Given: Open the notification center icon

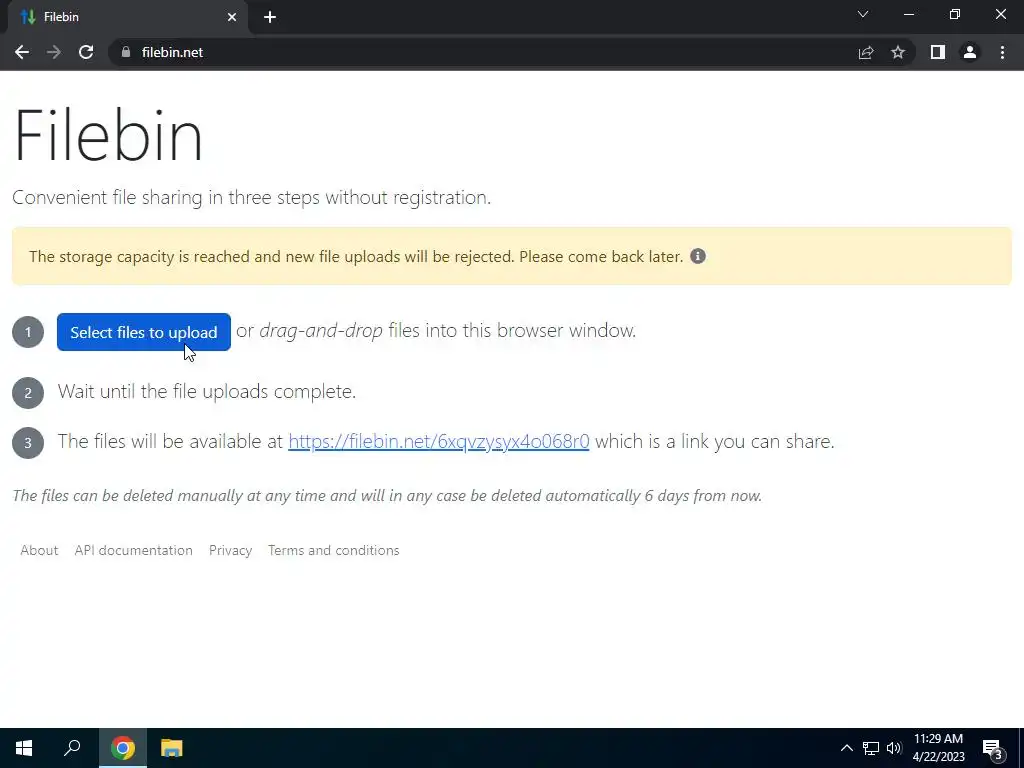Looking at the screenshot, I should pyautogui.click(x=992, y=748).
